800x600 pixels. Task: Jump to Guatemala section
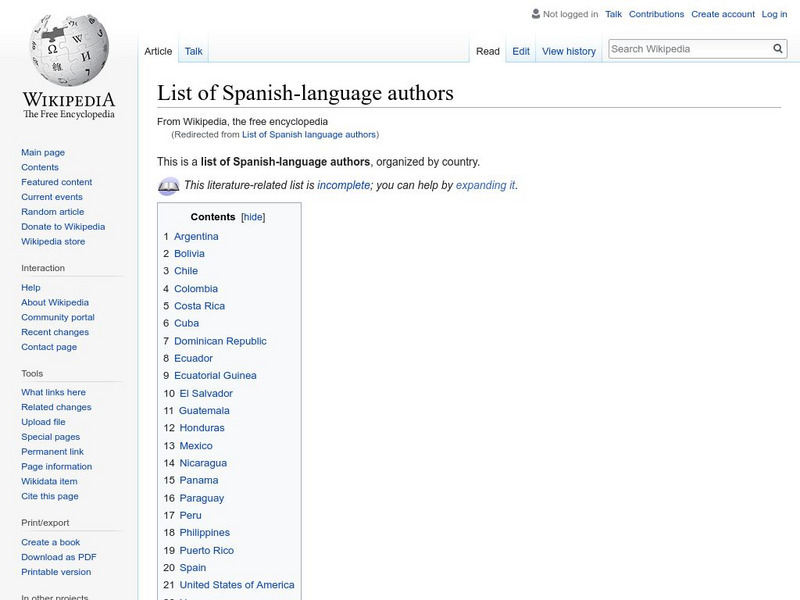click(x=204, y=411)
